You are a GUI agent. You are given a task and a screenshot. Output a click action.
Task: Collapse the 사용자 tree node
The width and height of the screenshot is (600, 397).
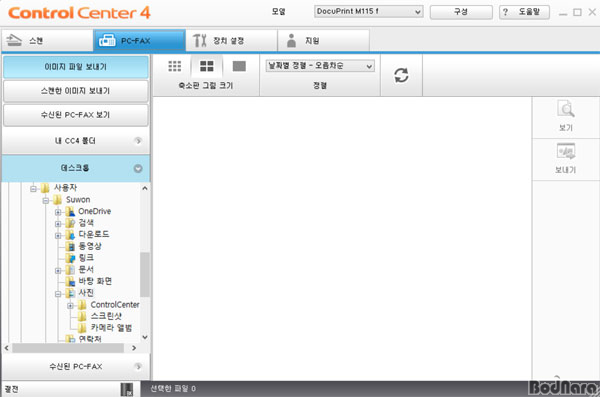(x=33, y=188)
